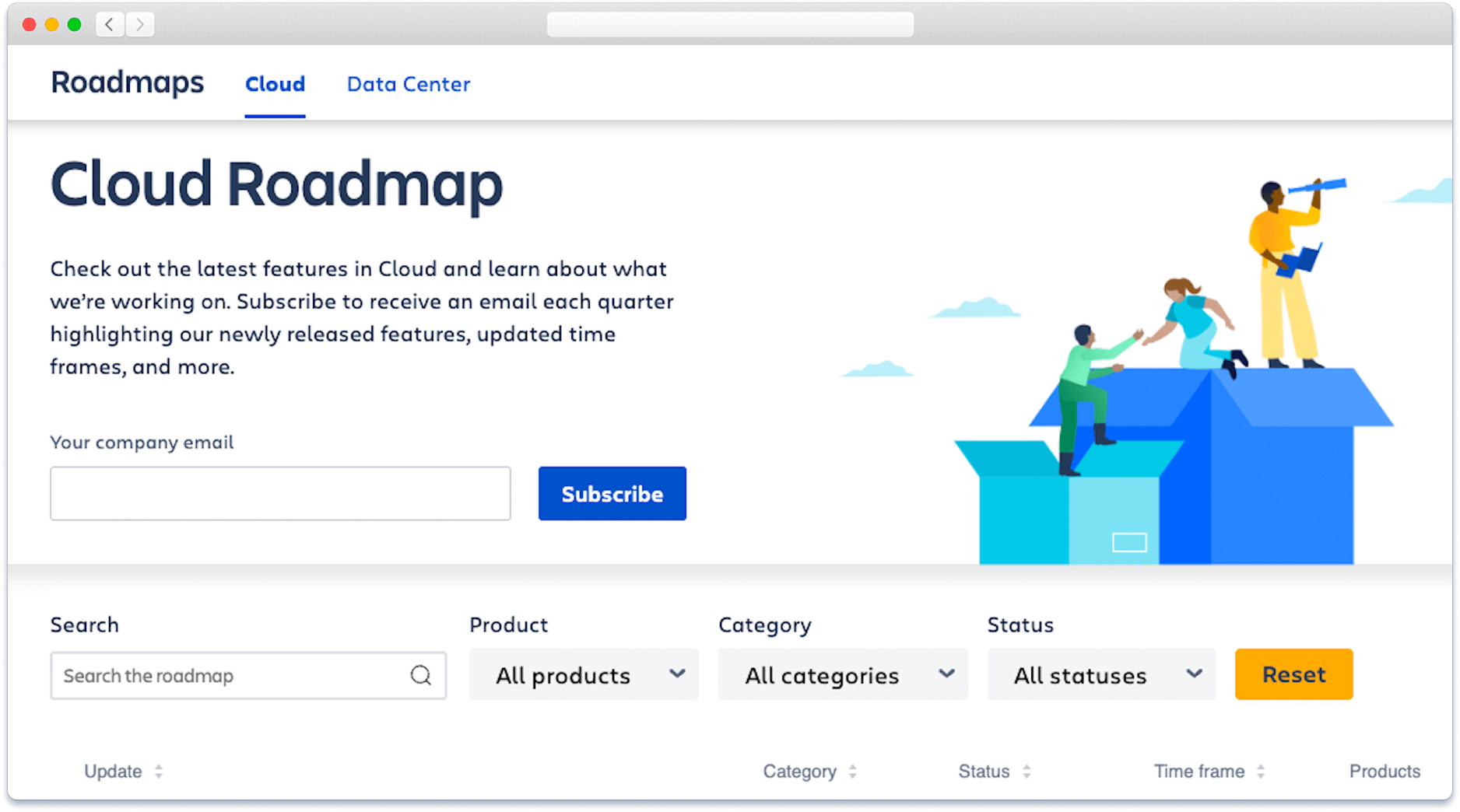Click the browser back navigation arrow
Image resolution: width=1460 pixels, height=812 pixels.
pos(109,24)
